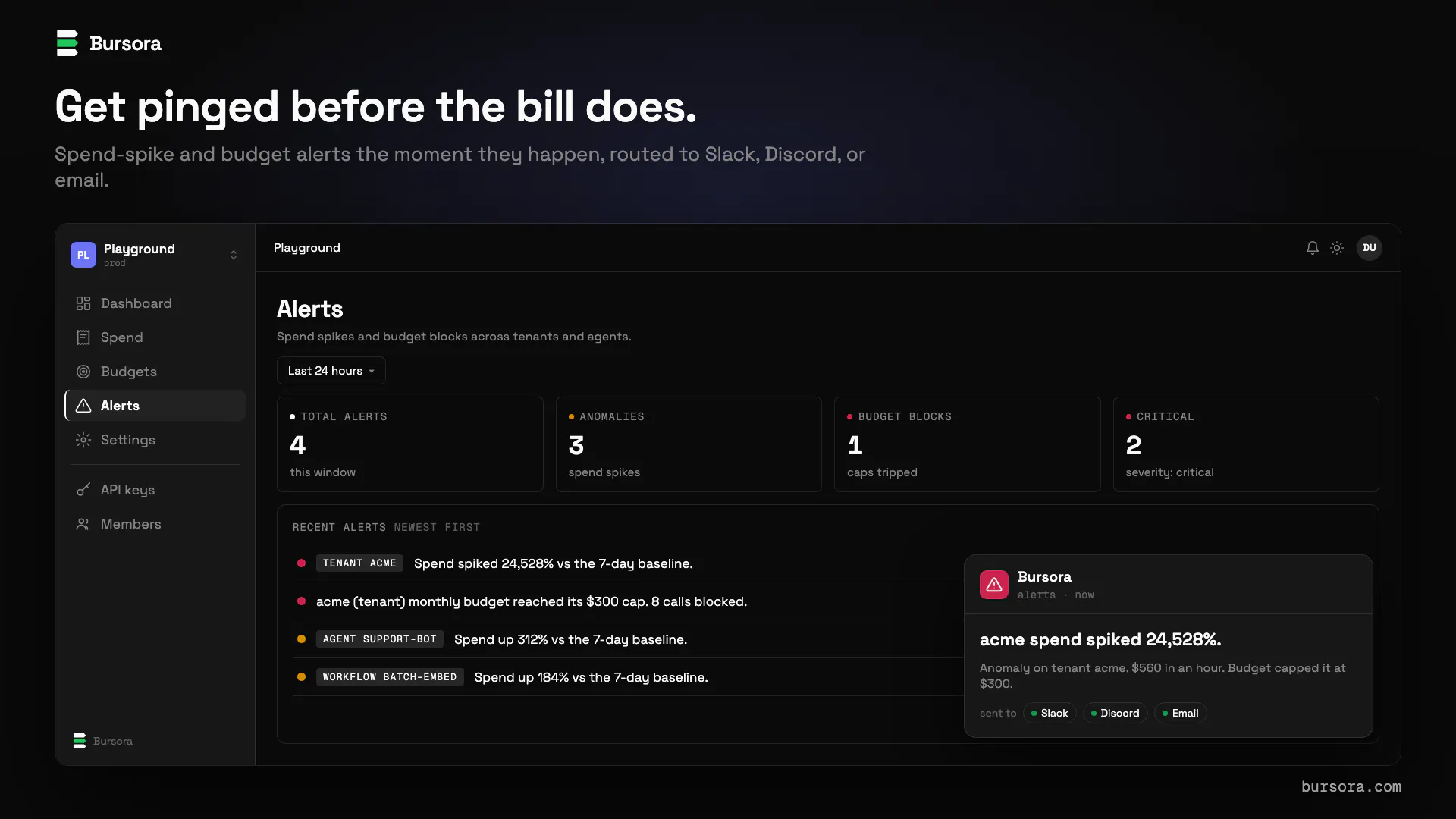Screen dimensions: 1456x819
Task: Click the PL workspace badge icon
Action: point(83,255)
